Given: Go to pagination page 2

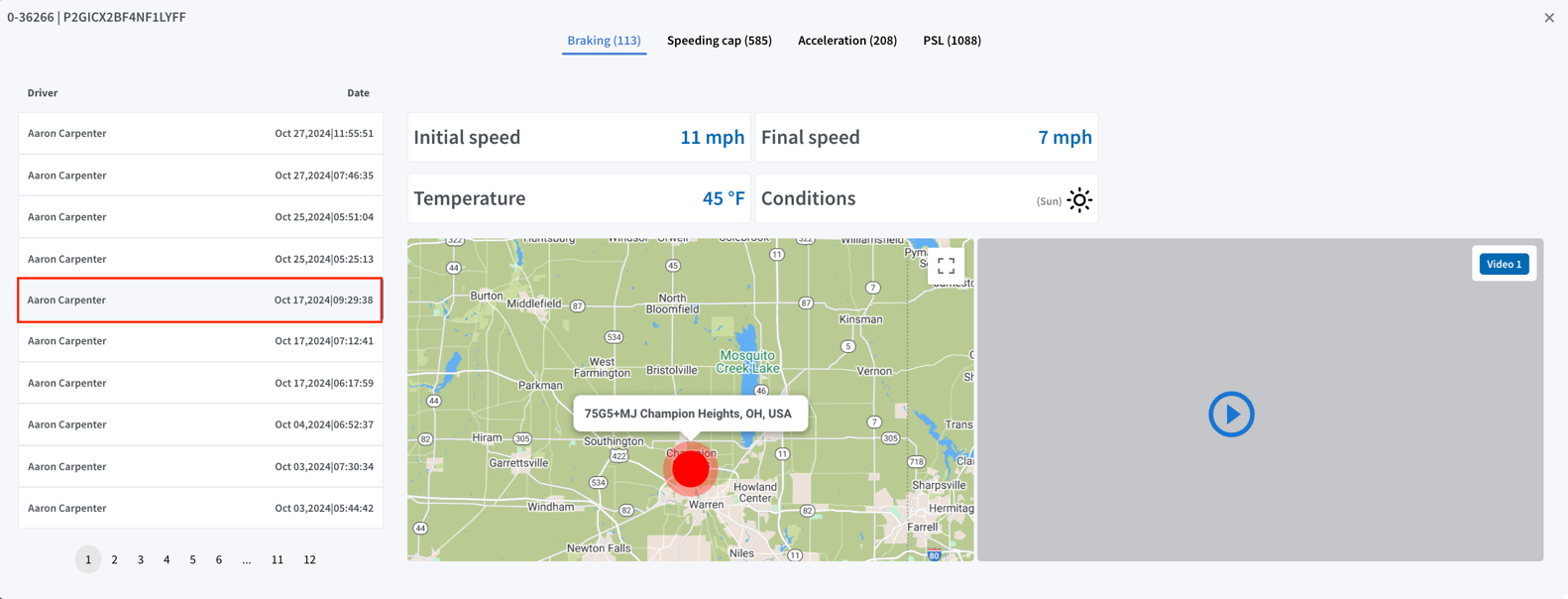Looking at the screenshot, I should click(x=115, y=559).
